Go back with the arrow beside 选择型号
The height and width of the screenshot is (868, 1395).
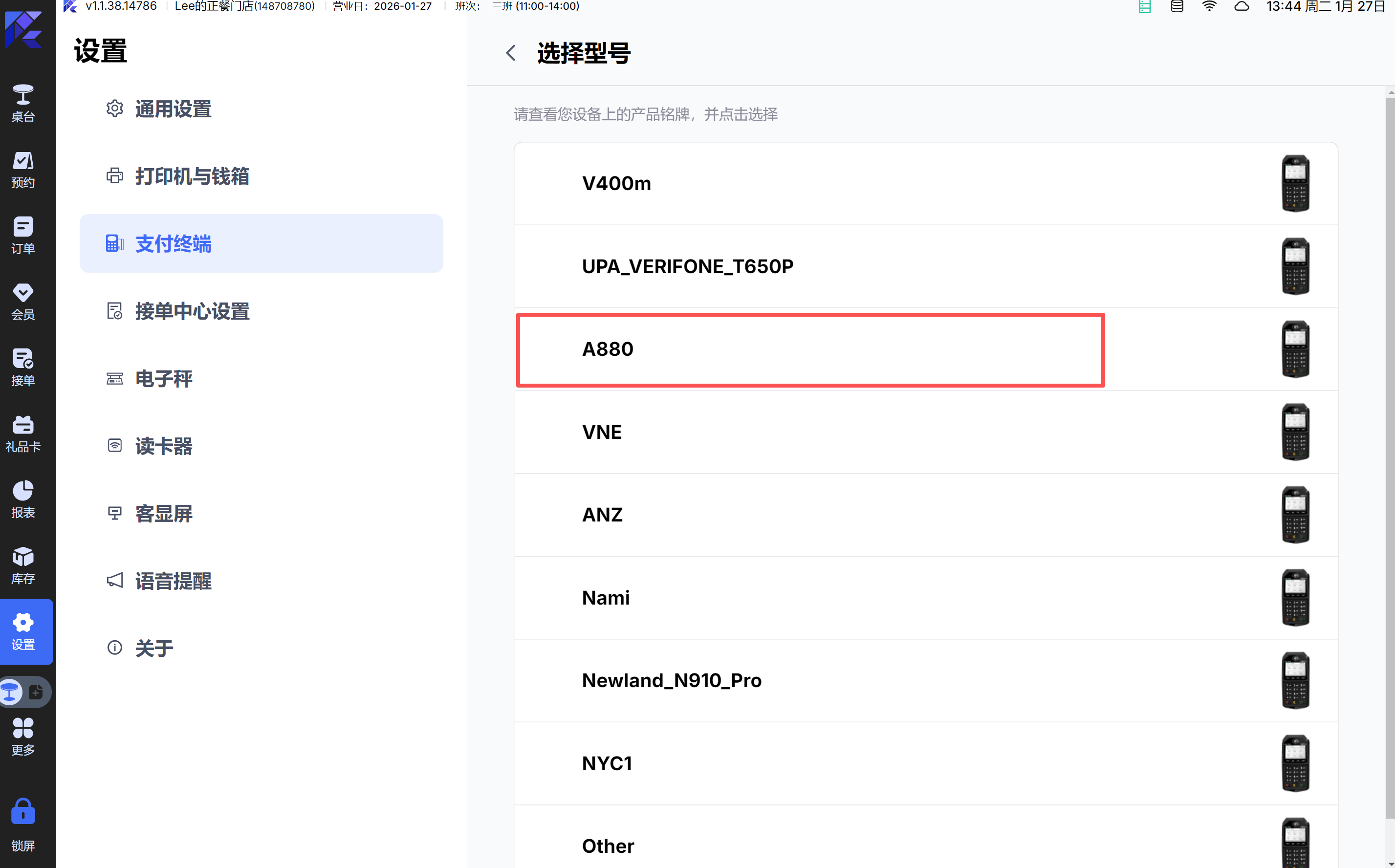[511, 53]
